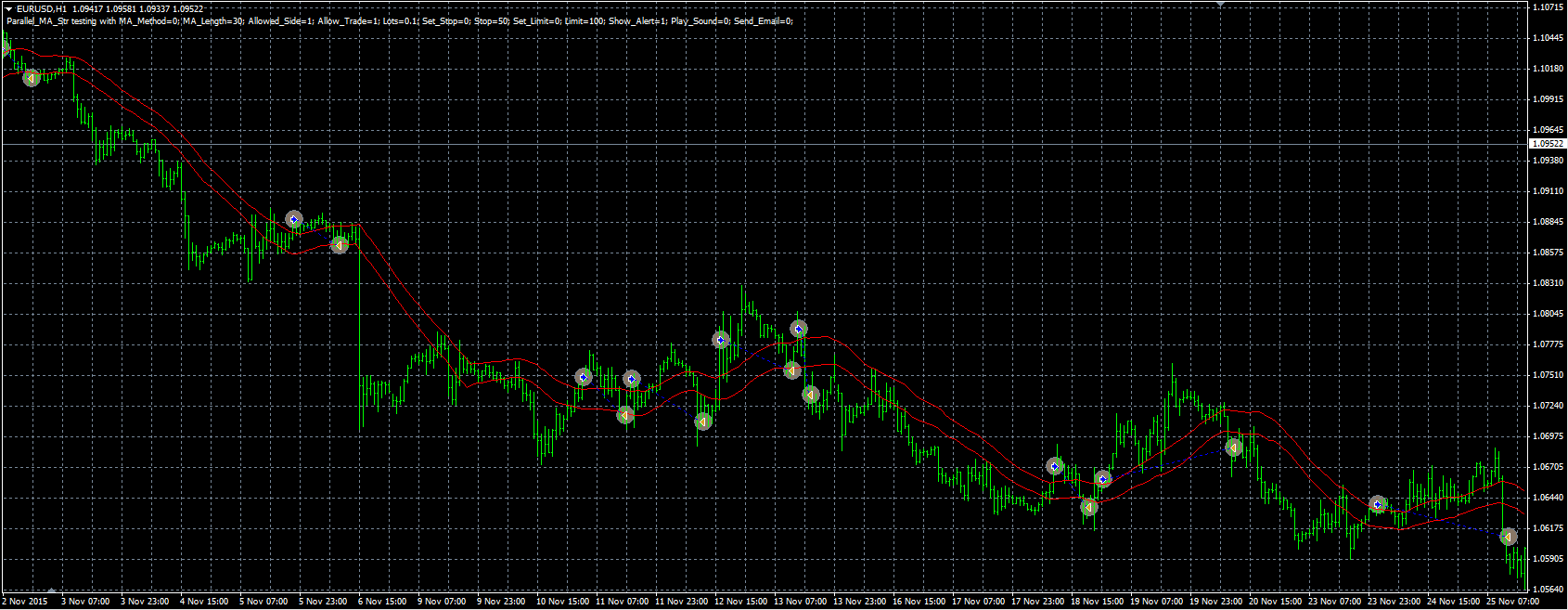Click the blue arrow marker after 11 Nov 07:00 near 1.07510

pos(632,379)
